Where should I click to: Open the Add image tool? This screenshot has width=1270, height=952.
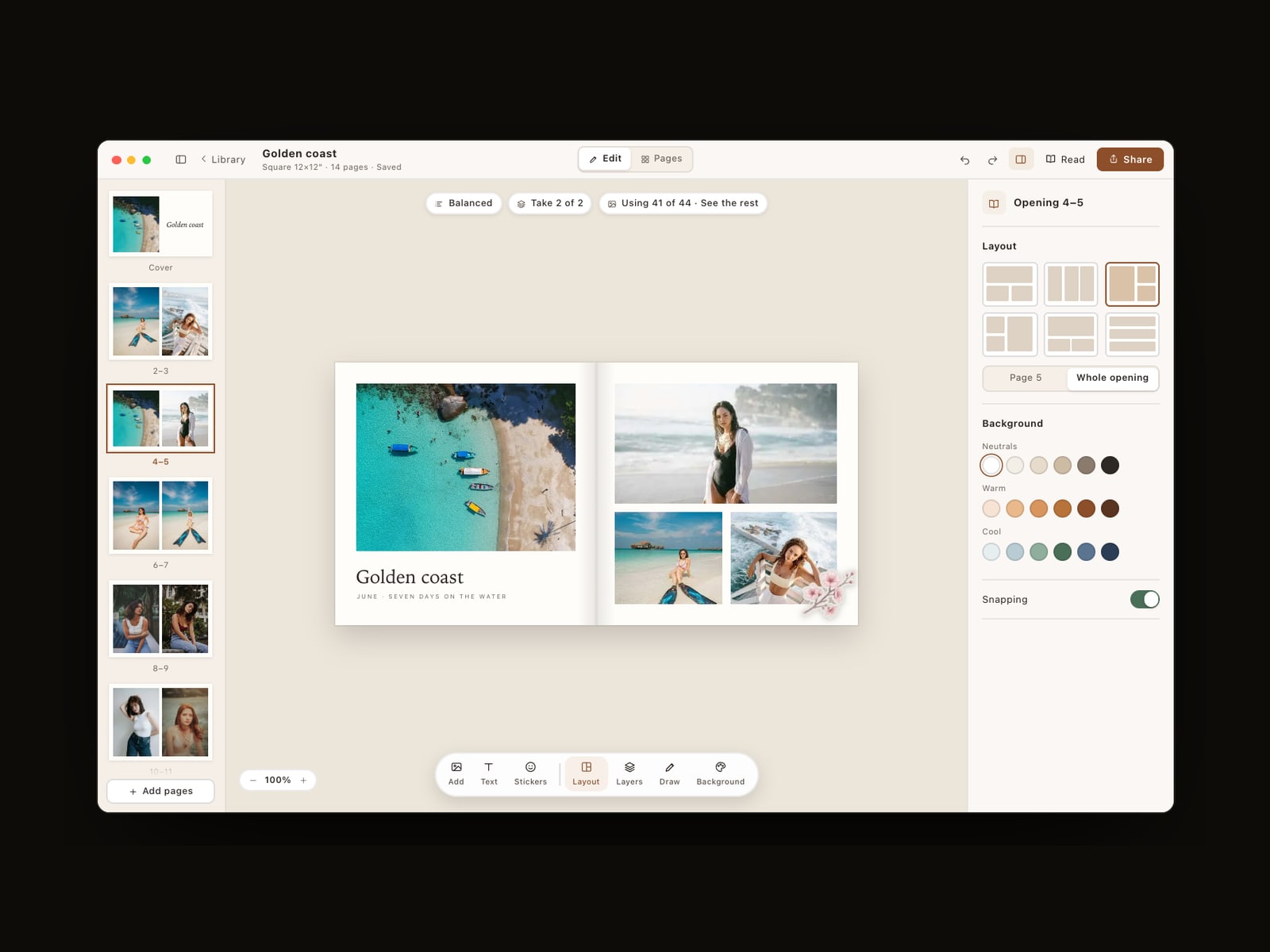456,773
